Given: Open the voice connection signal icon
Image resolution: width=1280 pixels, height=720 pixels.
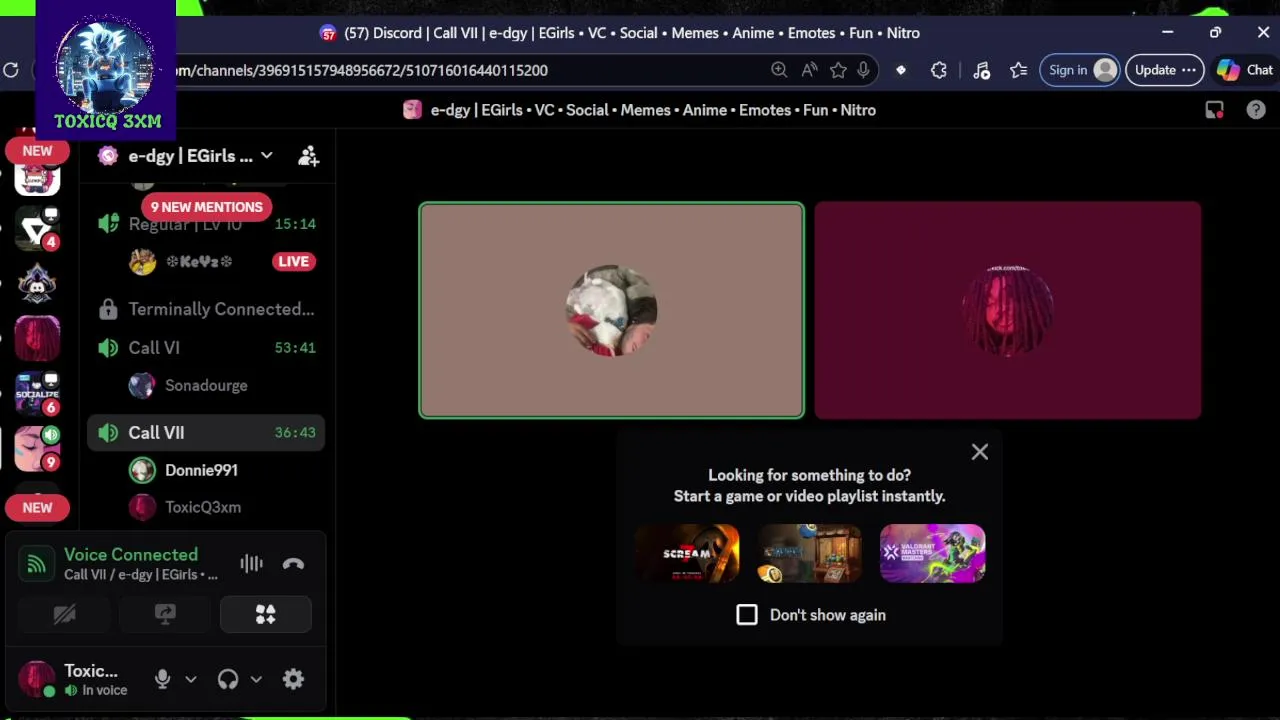Looking at the screenshot, I should pos(36,564).
